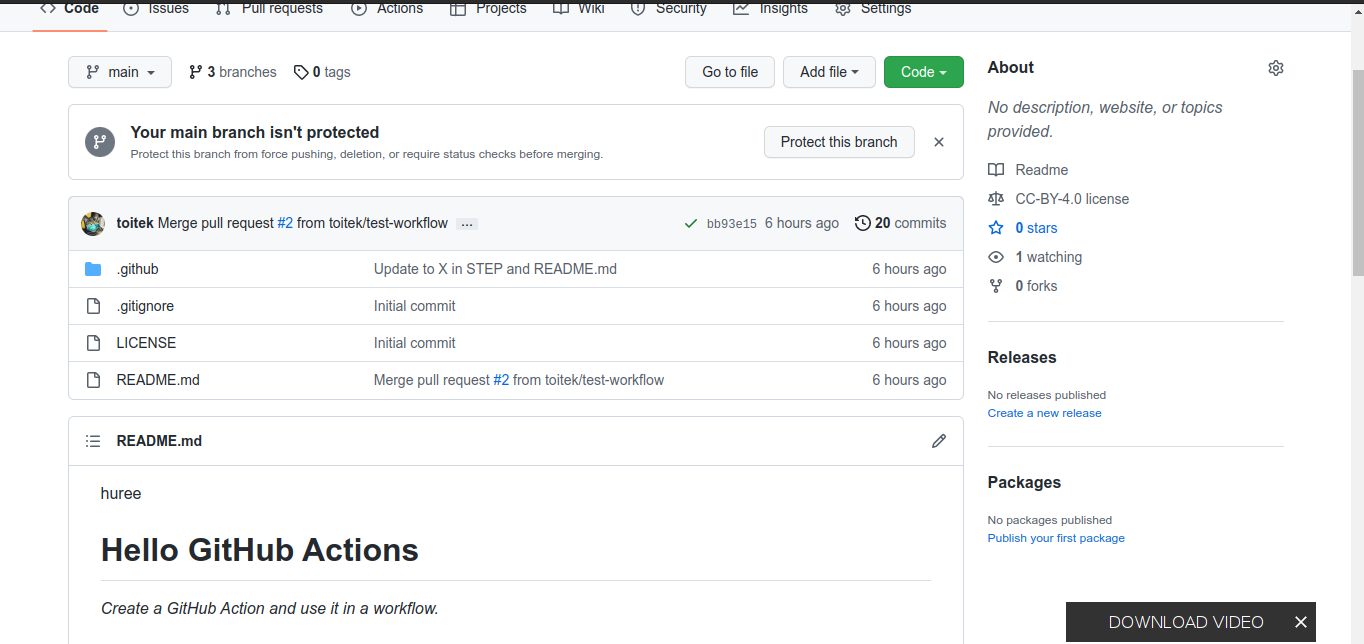Viewport: 1364px width, 644px height.
Task: Open LICENSE 'Initial commit' message
Action: click(x=414, y=343)
